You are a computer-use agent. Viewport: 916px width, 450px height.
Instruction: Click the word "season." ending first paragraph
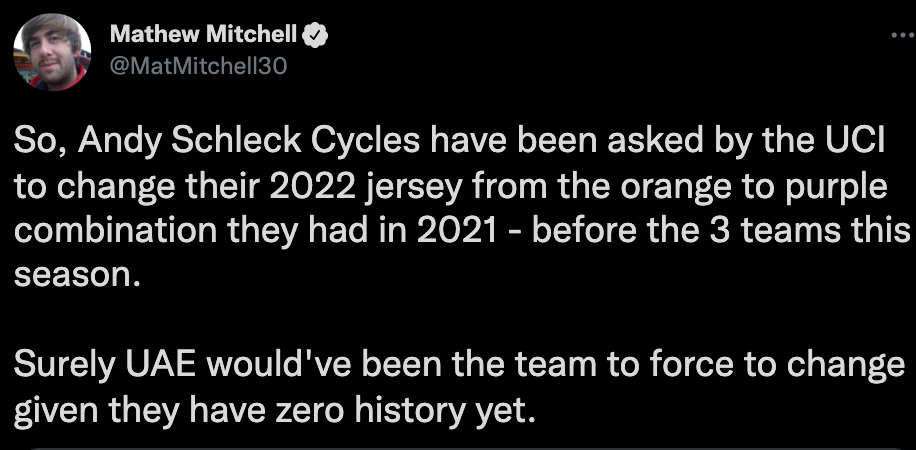[77, 275]
